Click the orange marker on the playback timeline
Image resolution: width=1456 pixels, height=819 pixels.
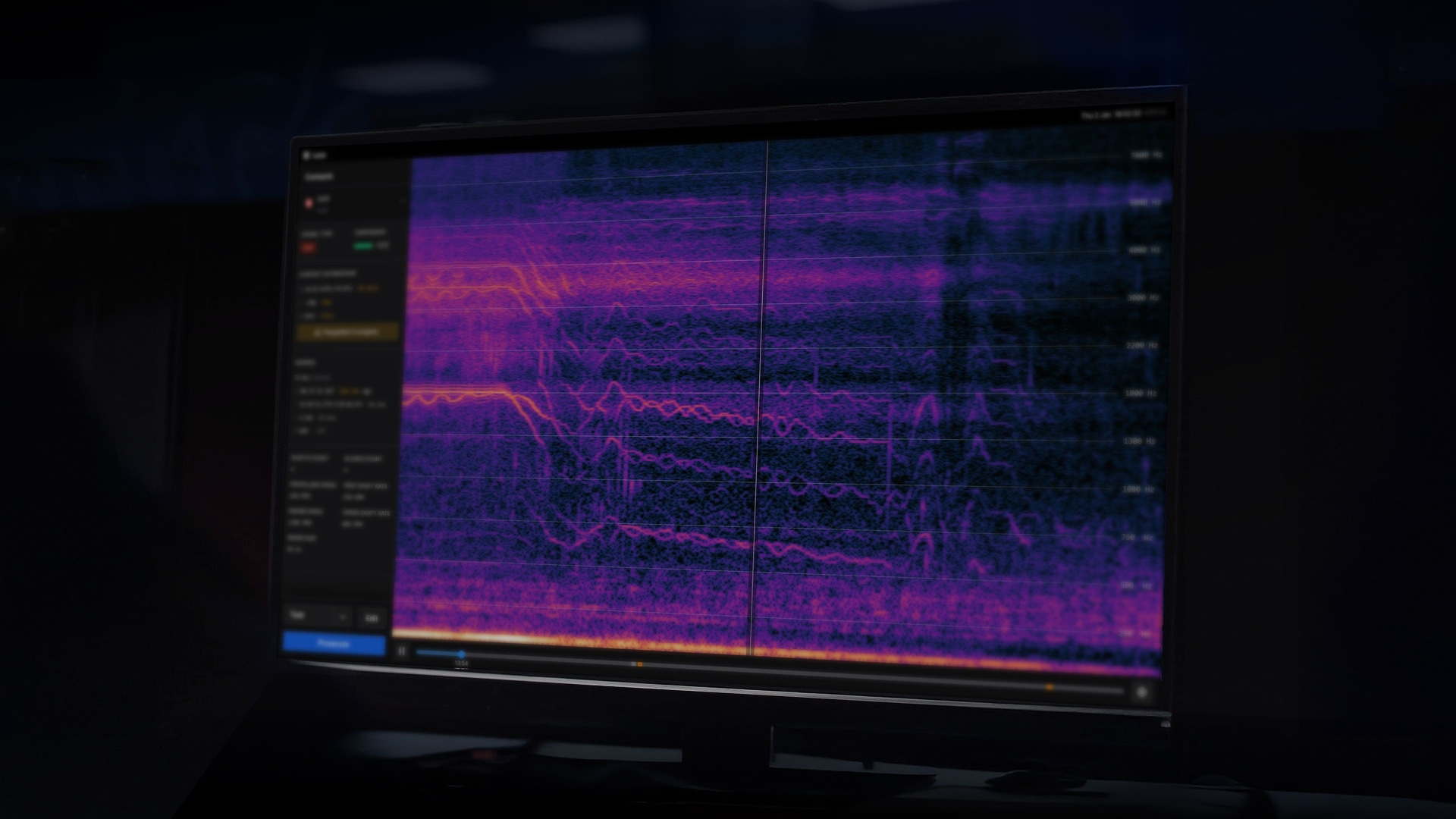[639, 664]
